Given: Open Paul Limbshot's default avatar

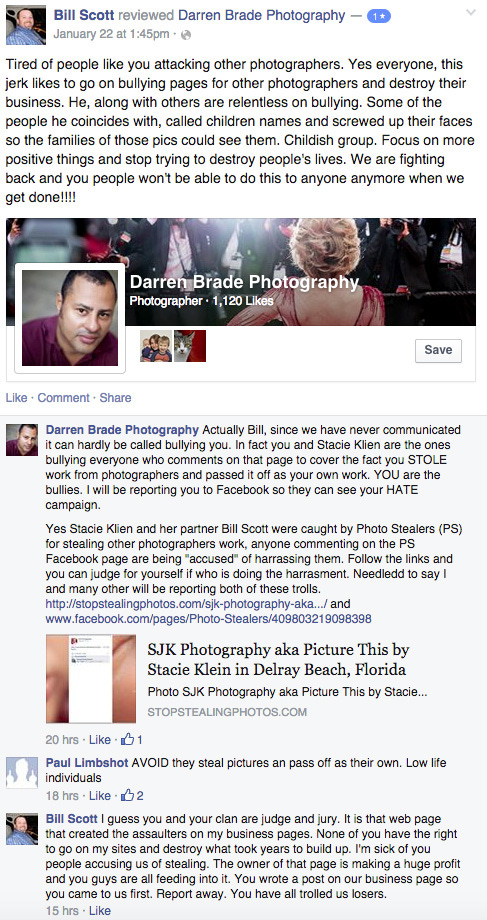Looking at the screenshot, I should [x=22, y=772].
